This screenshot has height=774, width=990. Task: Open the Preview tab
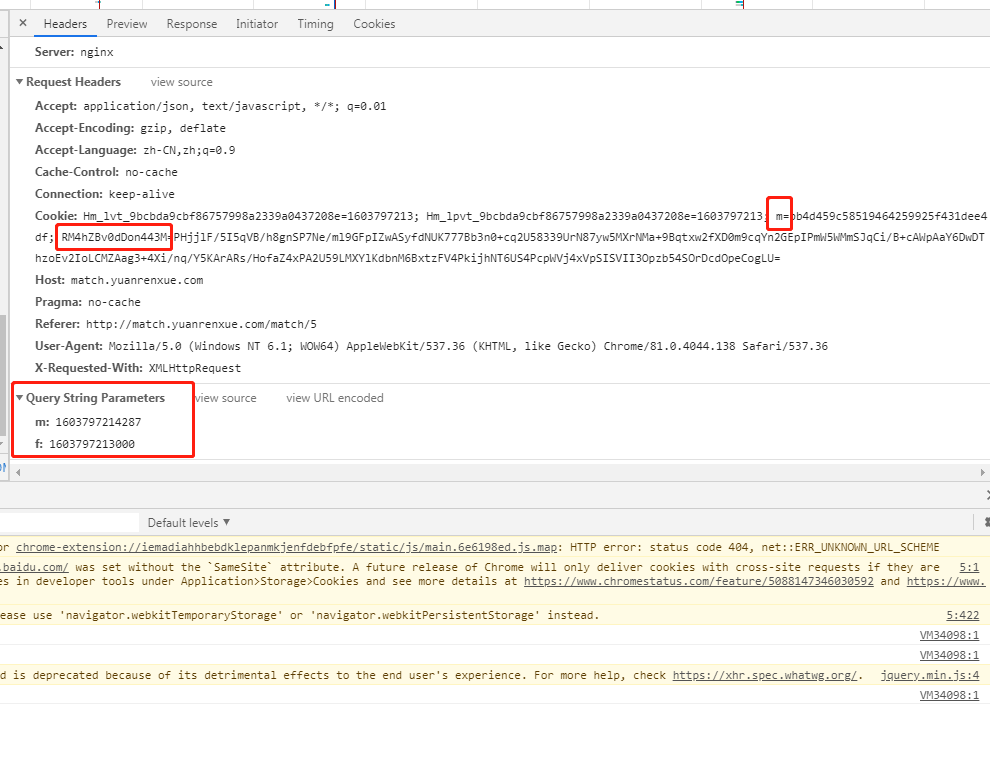tap(127, 24)
